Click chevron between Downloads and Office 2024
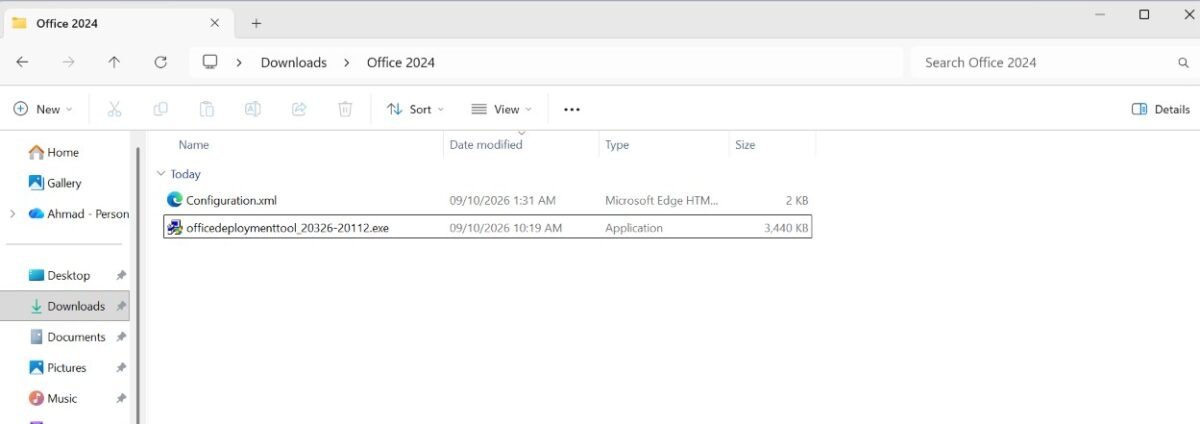The image size is (1200, 424). (x=346, y=62)
